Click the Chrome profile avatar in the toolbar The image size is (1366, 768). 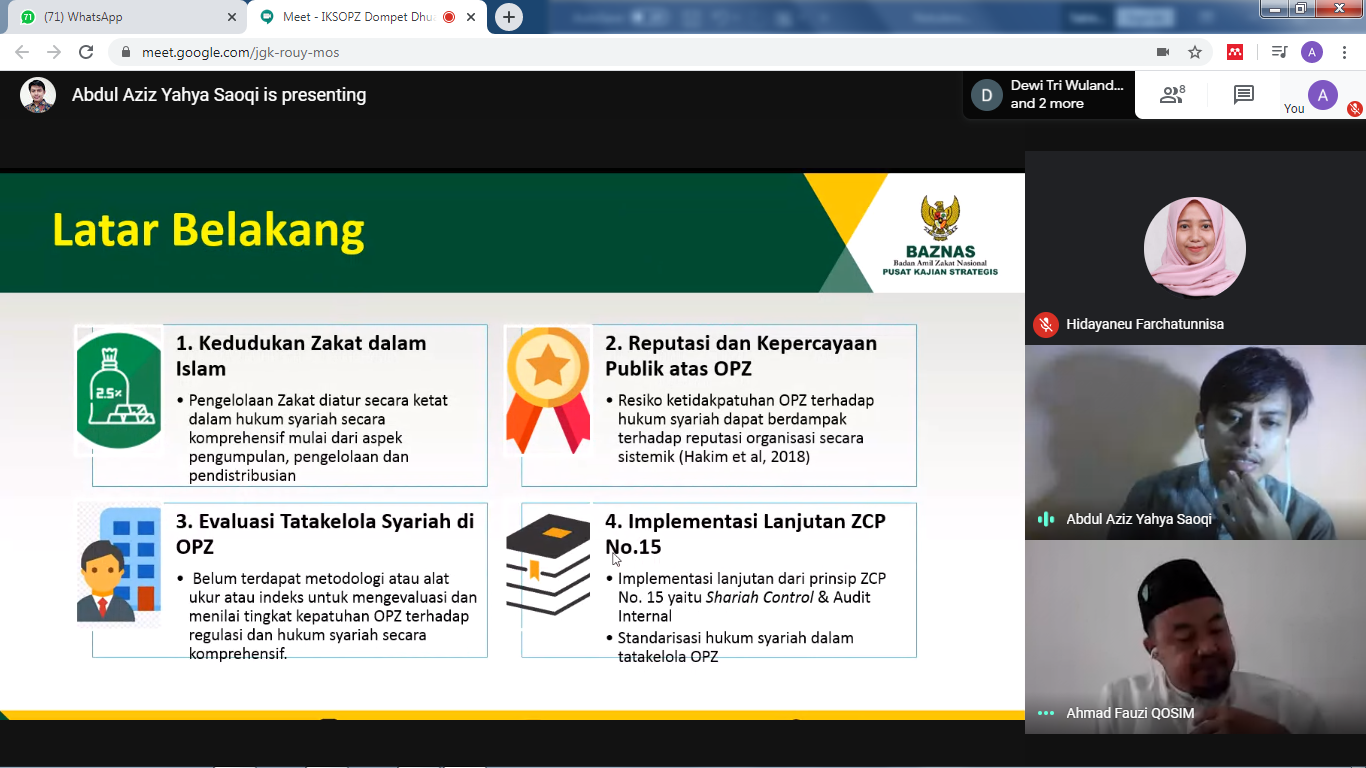pyautogui.click(x=1311, y=52)
